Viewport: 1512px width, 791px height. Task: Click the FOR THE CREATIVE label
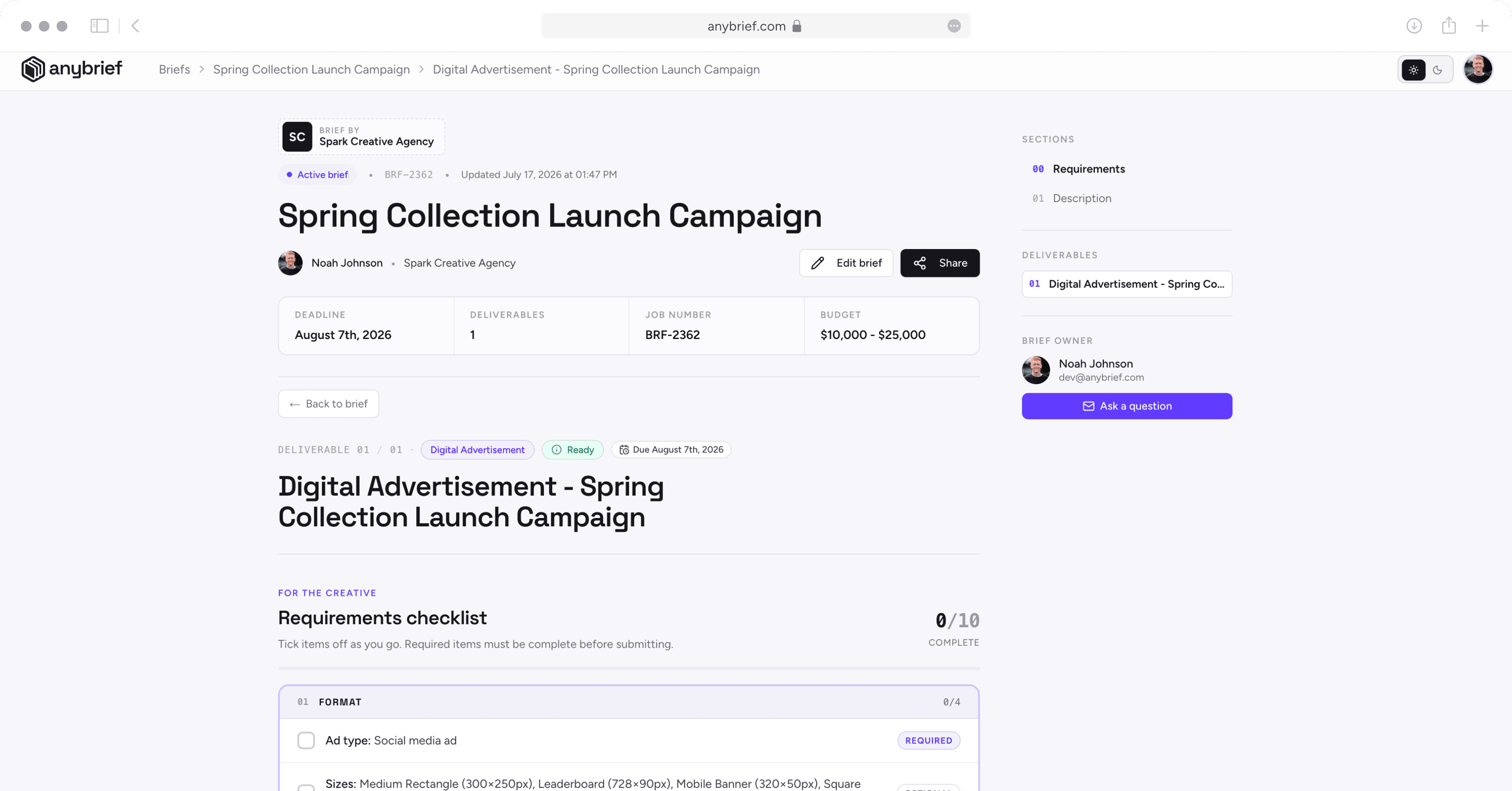[x=327, y=593]
